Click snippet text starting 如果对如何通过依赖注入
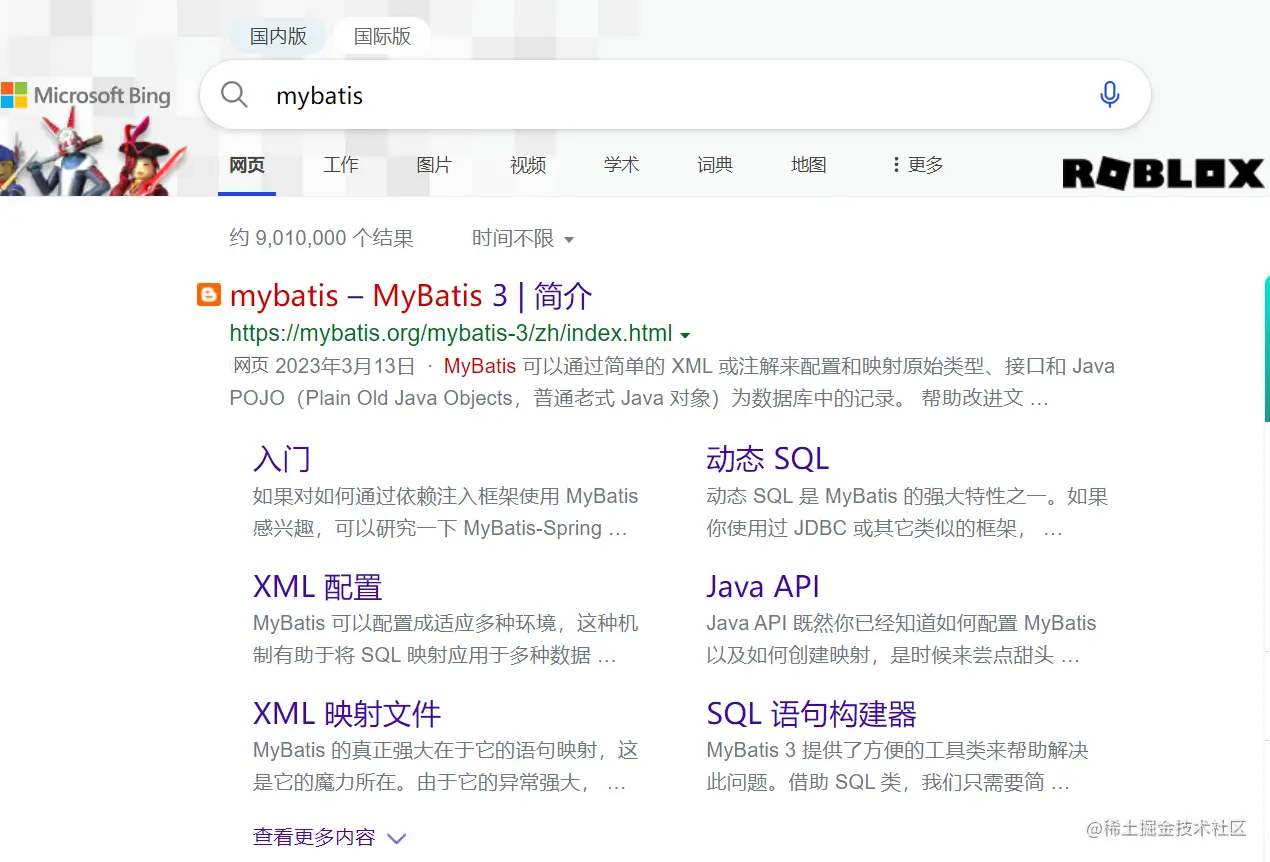 pos(445,512)
